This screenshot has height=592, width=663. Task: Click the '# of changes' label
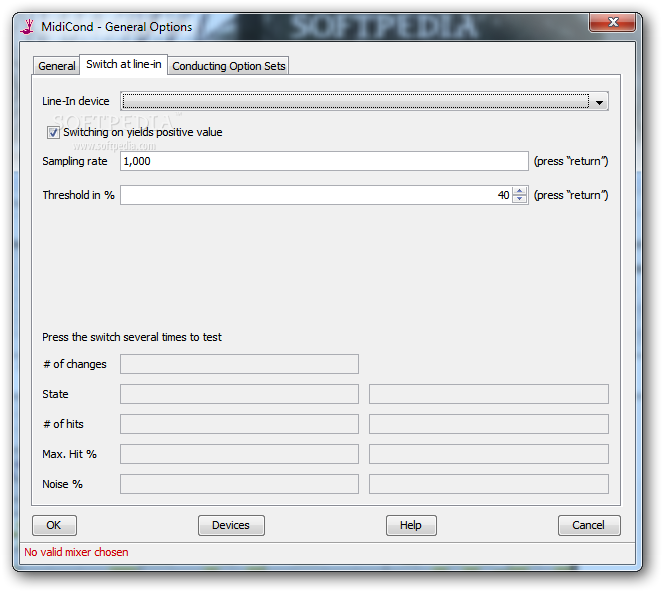75,364
